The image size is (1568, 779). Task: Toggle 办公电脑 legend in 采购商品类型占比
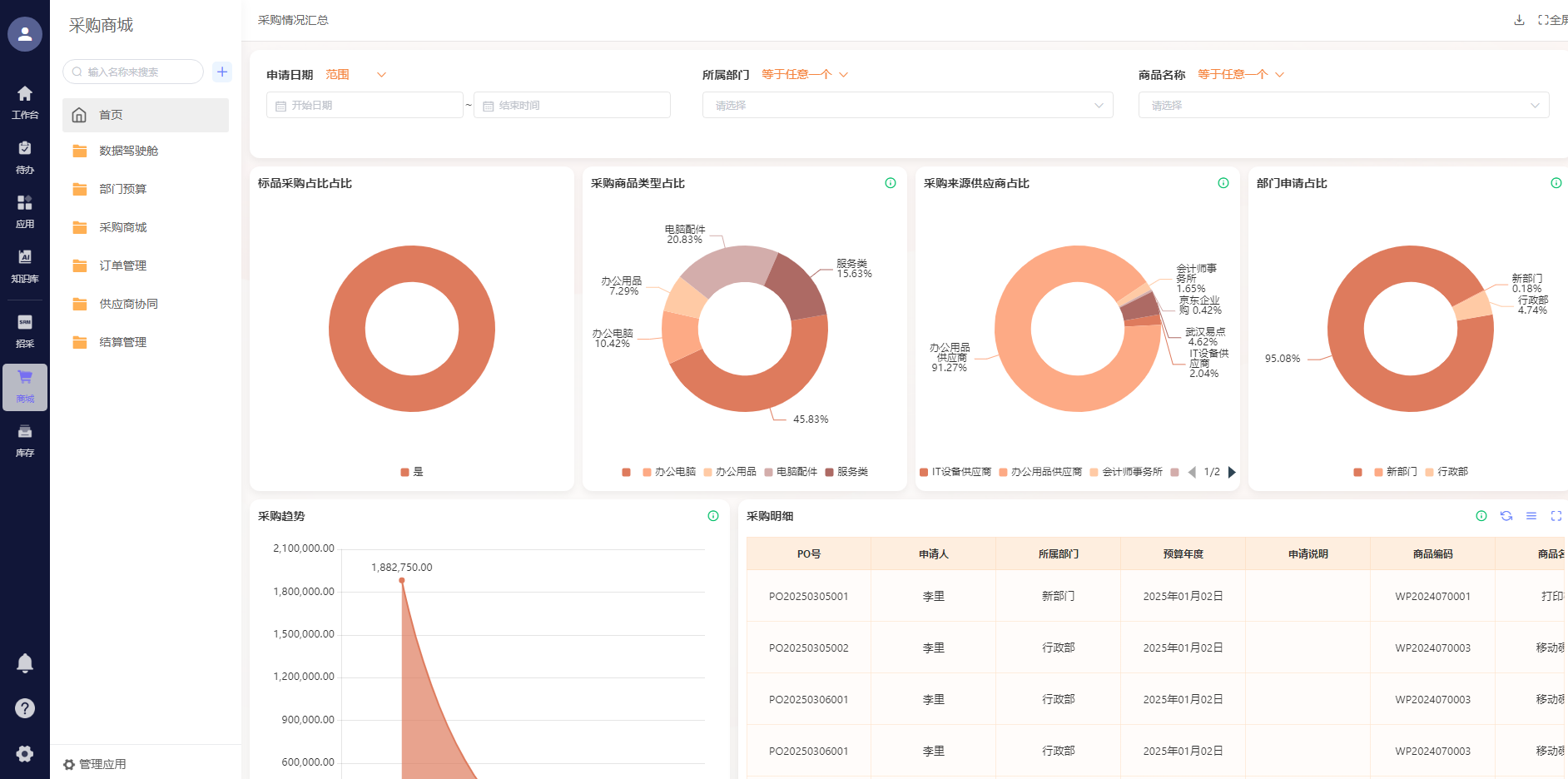click(668, 472)
